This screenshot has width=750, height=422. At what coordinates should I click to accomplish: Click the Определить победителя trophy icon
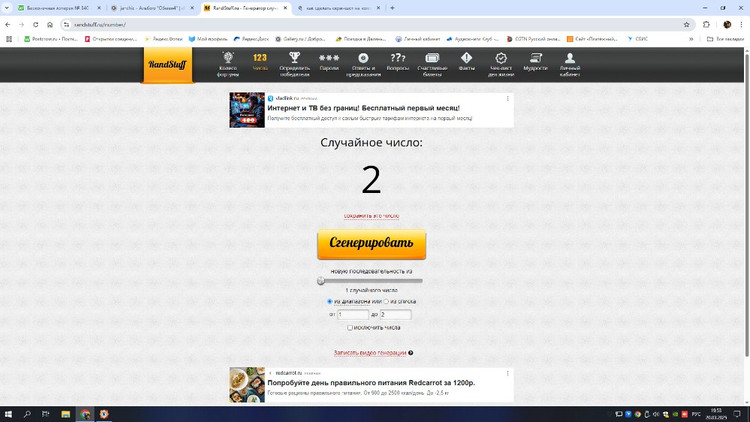[294, 58]
